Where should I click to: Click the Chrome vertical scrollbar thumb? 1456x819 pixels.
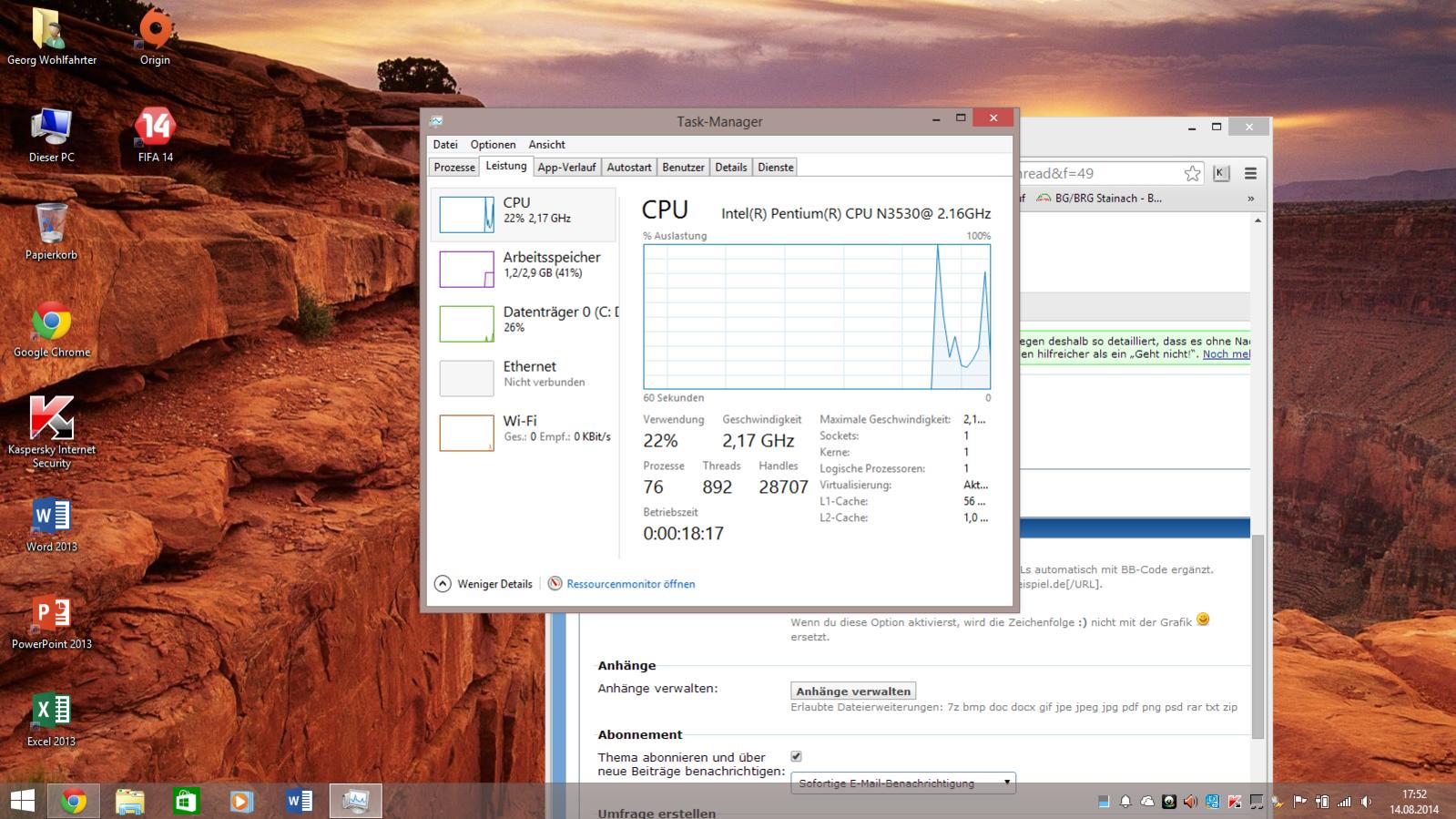[x=1257, y=636]
